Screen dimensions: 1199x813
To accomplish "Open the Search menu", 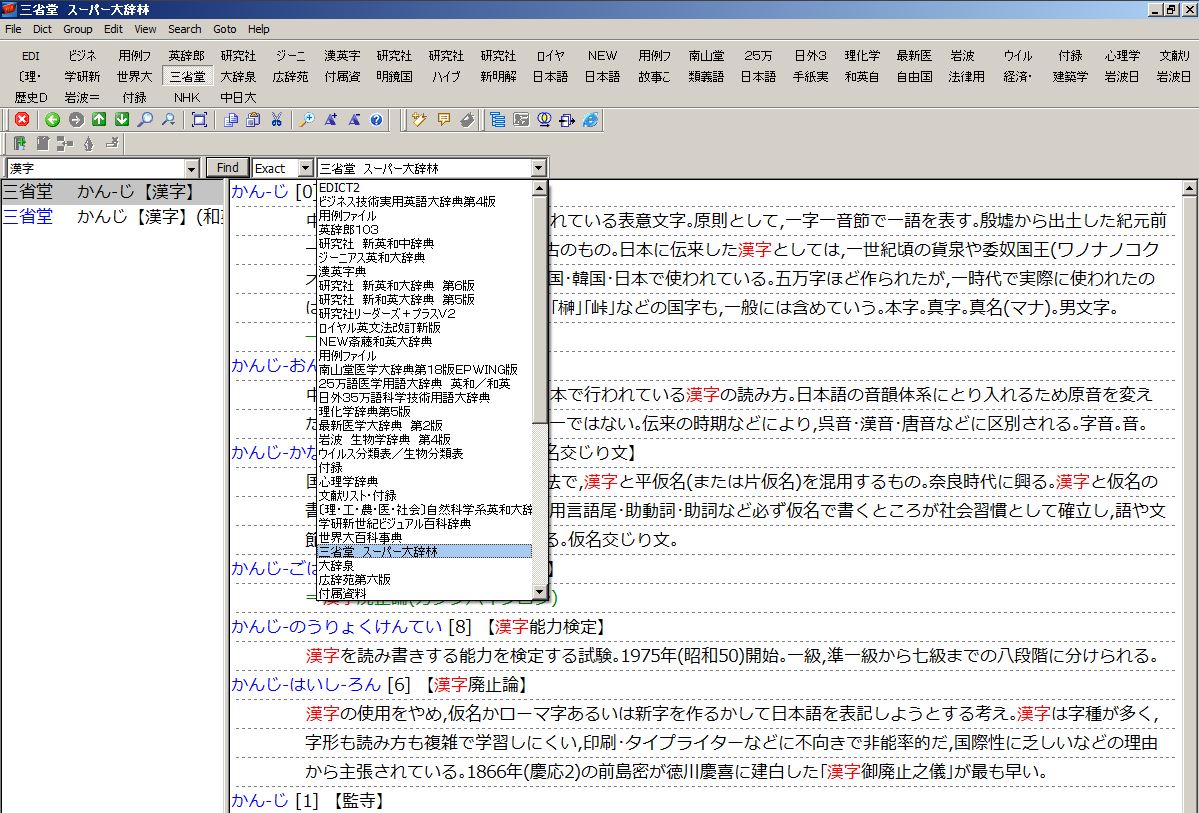I will tap(184, 29).
